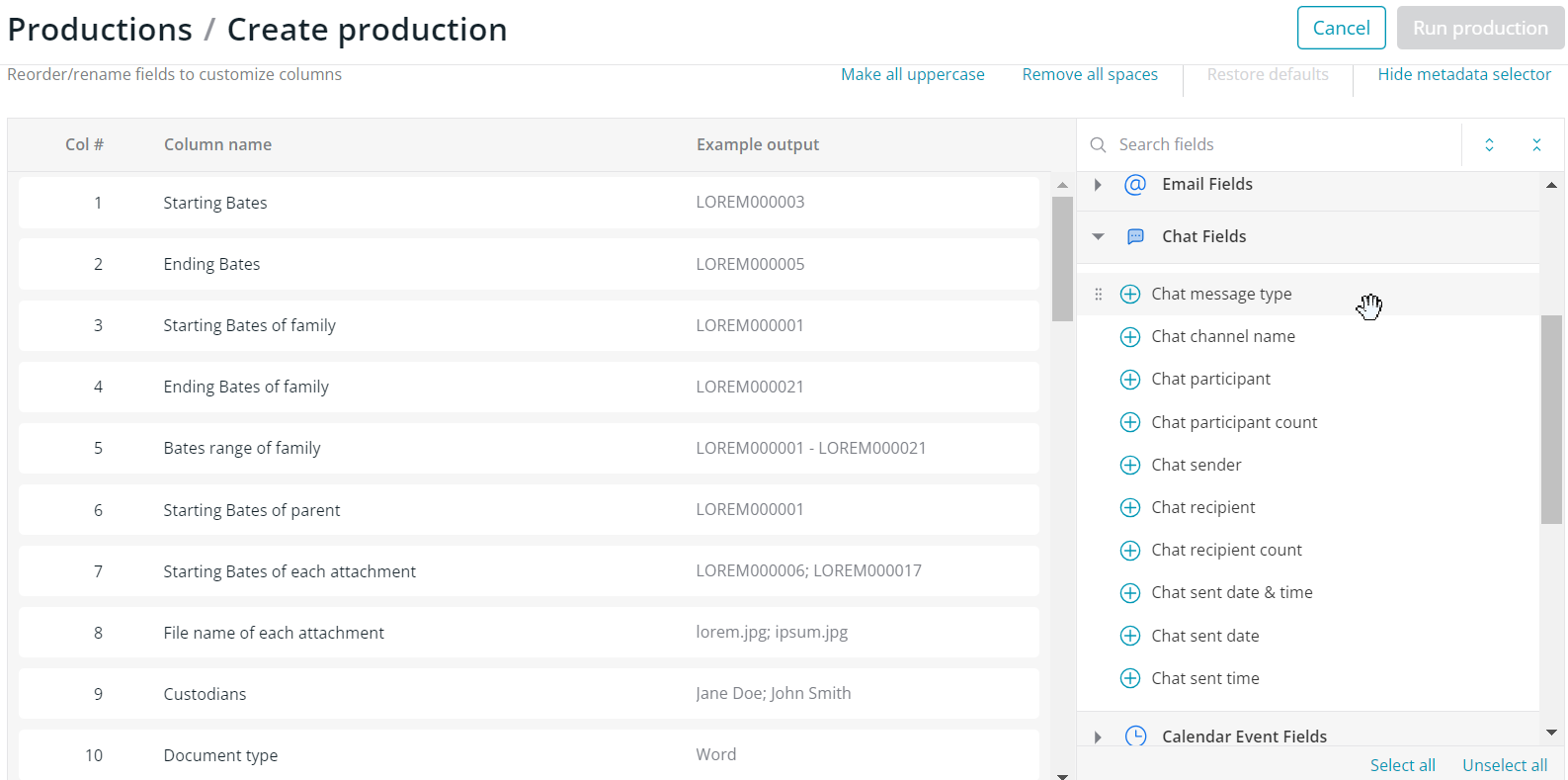Click Select all link
1568x780 pixels.
point(1402,765)
